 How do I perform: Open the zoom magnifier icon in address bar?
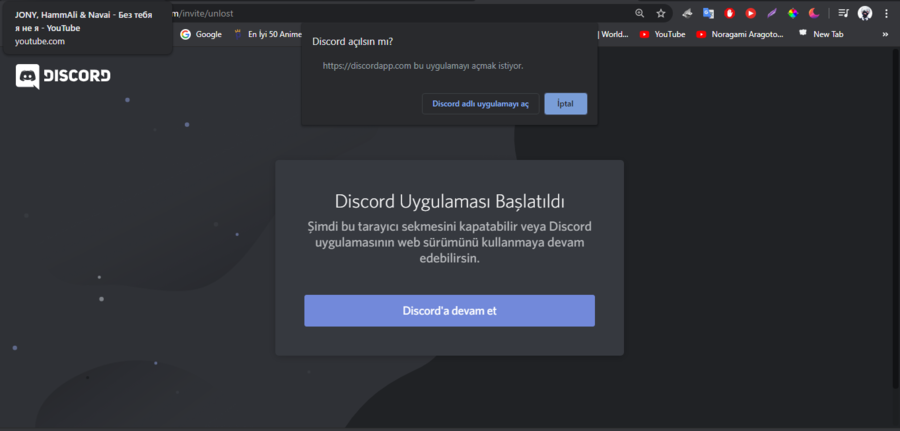point(639,13)
